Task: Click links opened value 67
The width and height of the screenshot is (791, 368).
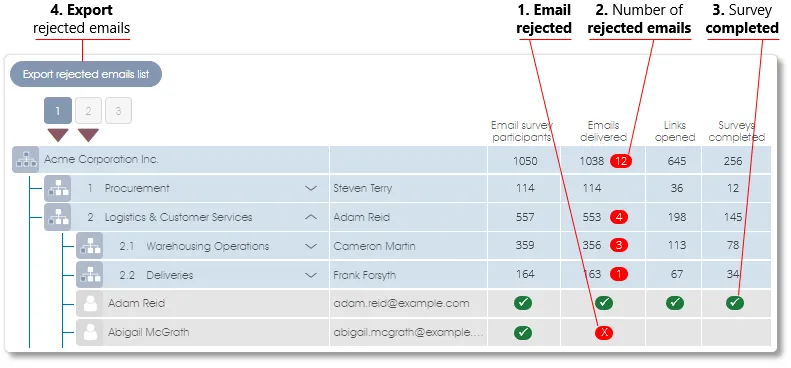Action: tap(676, 274)
